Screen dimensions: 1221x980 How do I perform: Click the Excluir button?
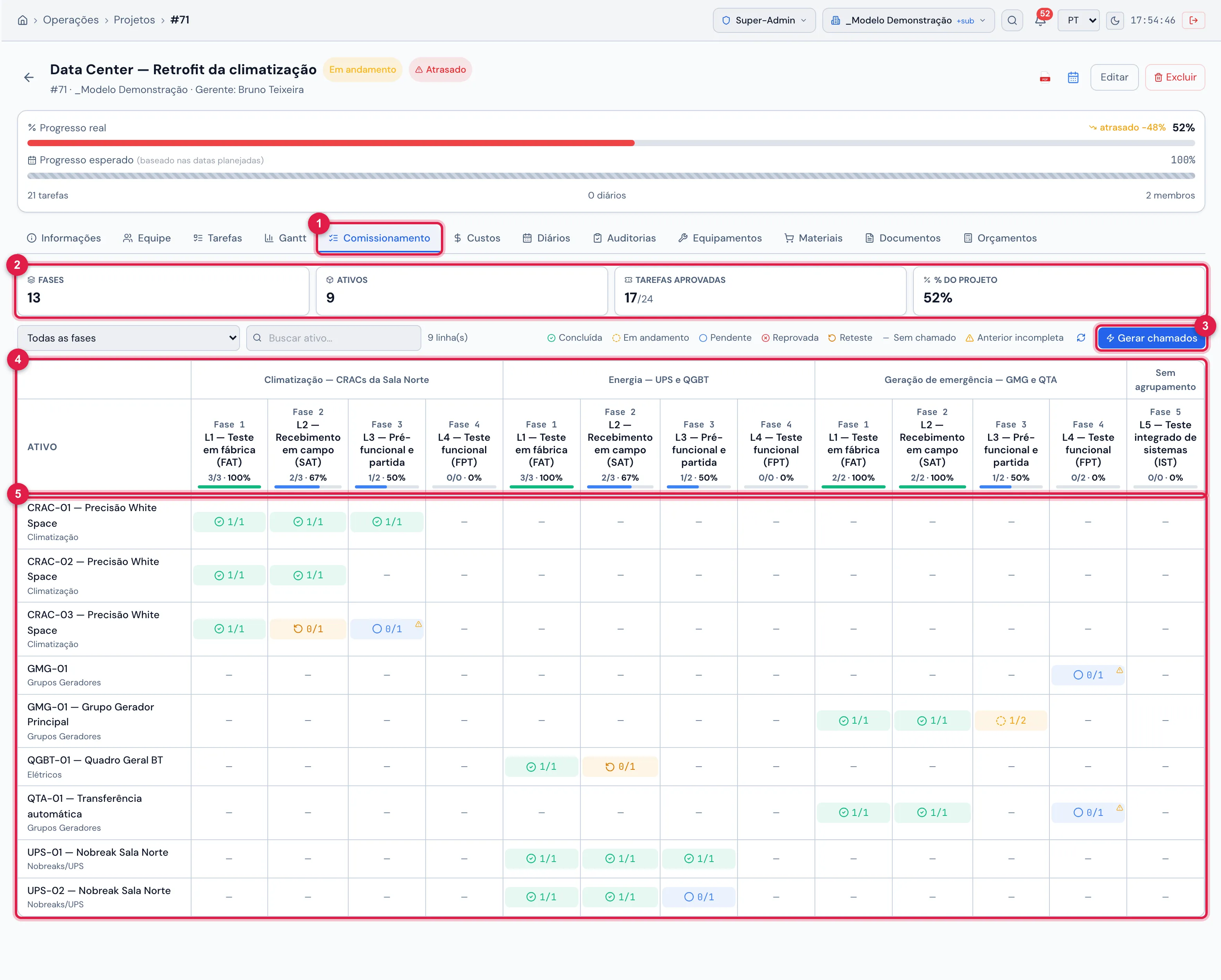click(1174, 77)
